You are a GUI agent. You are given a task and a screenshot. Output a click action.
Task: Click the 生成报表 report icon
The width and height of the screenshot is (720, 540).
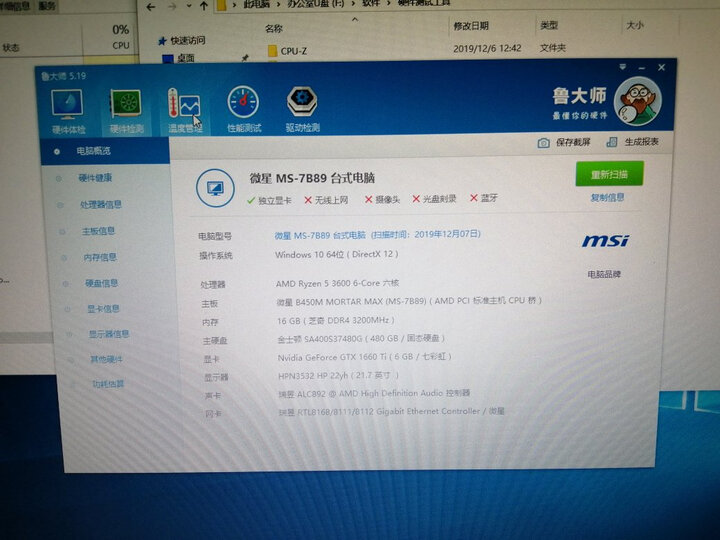click(x=612, y=142)
